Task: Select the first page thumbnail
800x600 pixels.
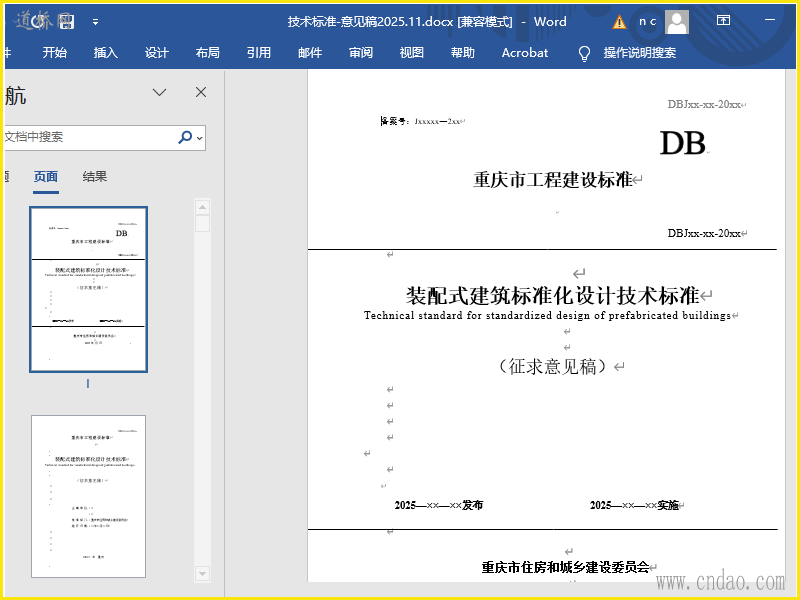Action: point(88,289)
